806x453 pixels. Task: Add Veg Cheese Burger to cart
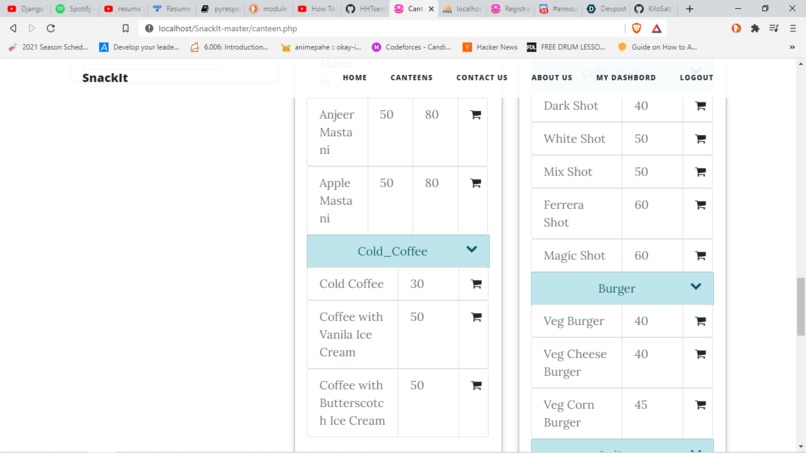coord(700,354)
